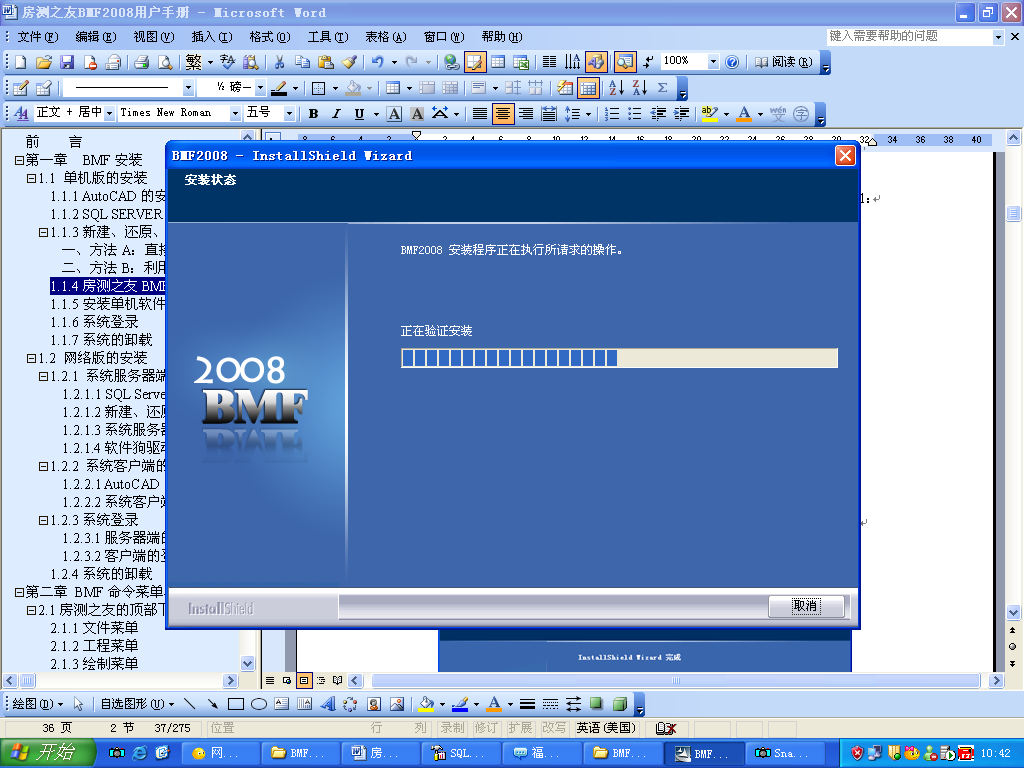This screenshot has height=768, width=1024.
Task: Run the spelling and grammar check
Action: (227, 62)
